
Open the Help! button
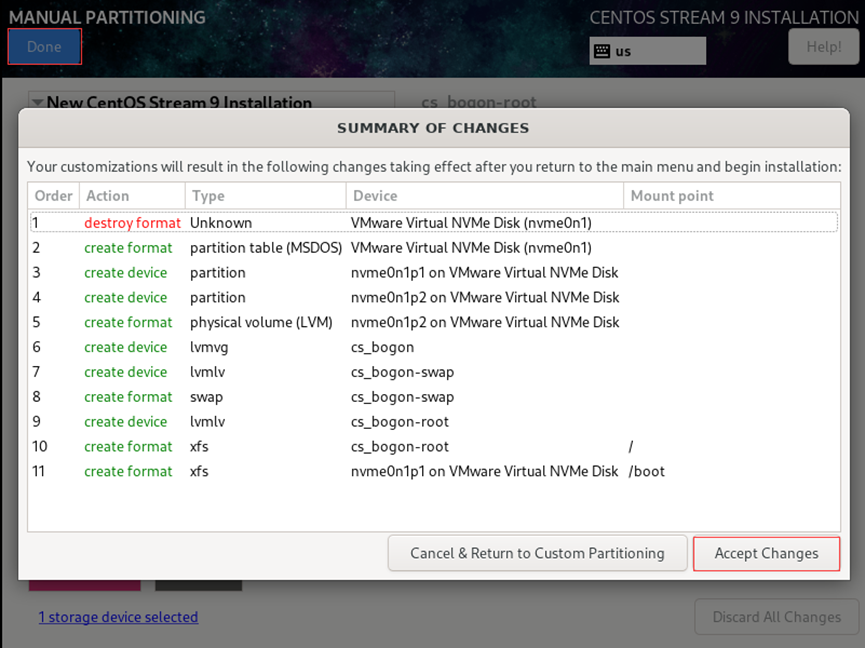pos(824,47)
